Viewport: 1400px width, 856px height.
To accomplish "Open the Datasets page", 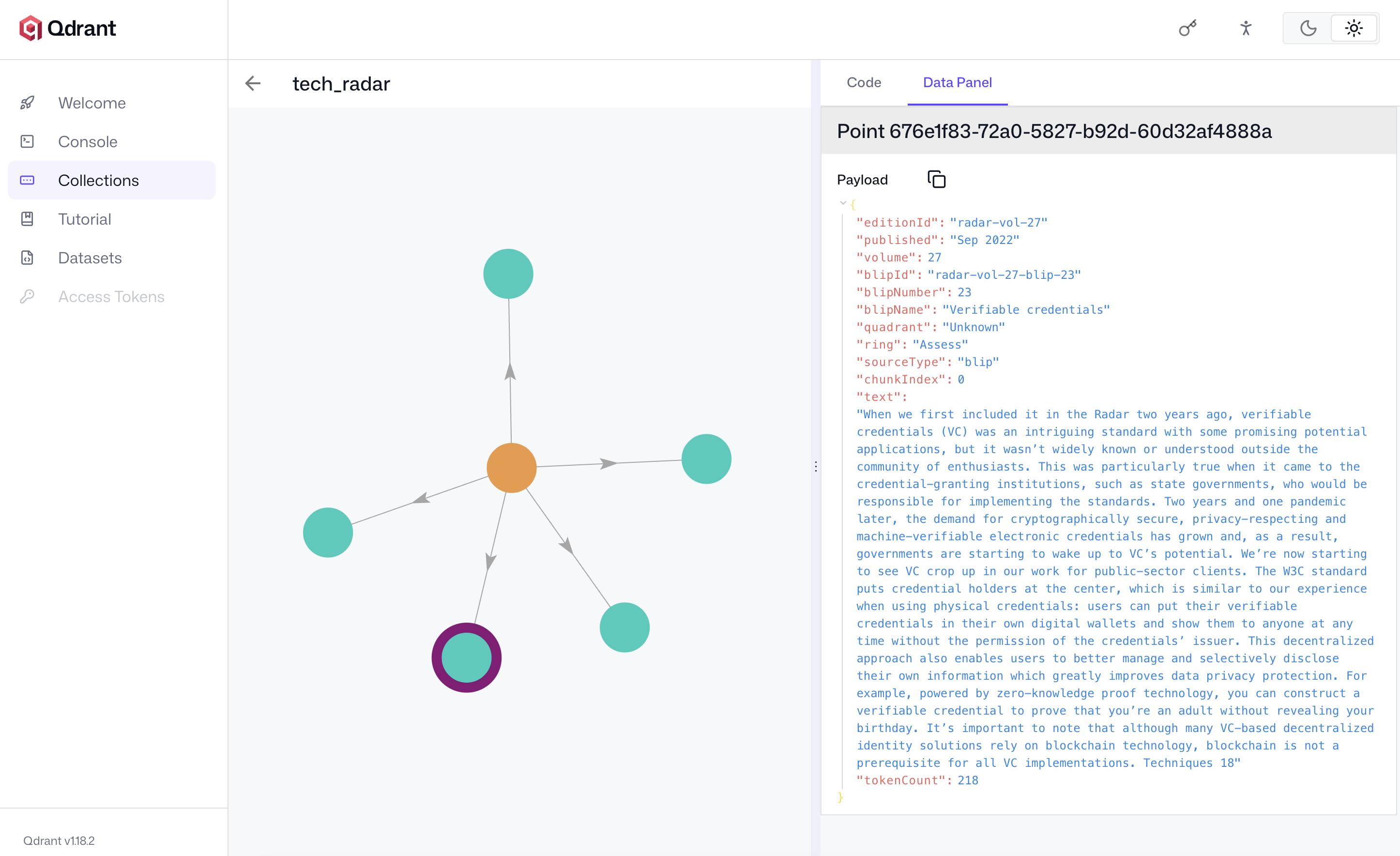I will point(112,258).
